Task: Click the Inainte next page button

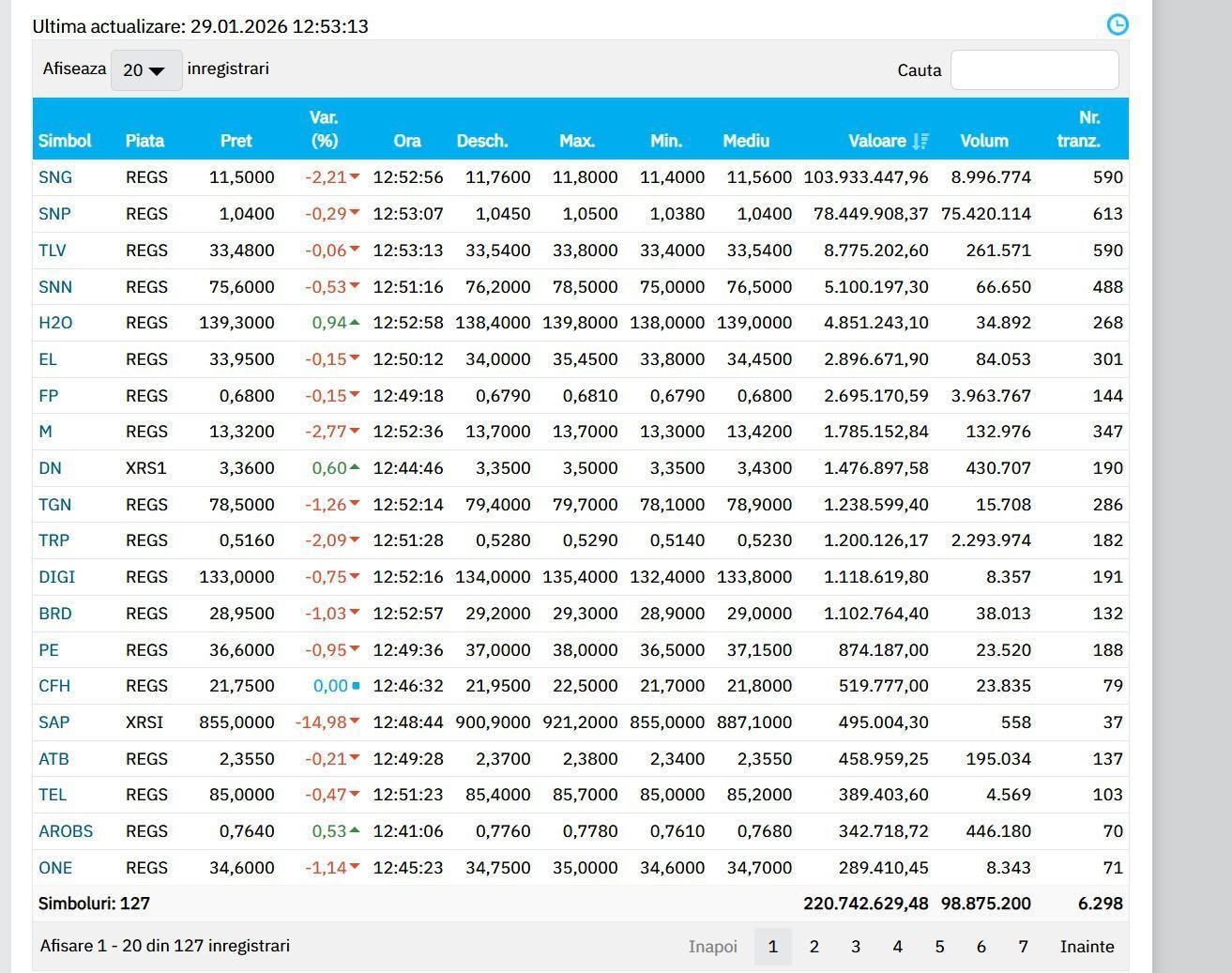Action: coord(1087,947)
